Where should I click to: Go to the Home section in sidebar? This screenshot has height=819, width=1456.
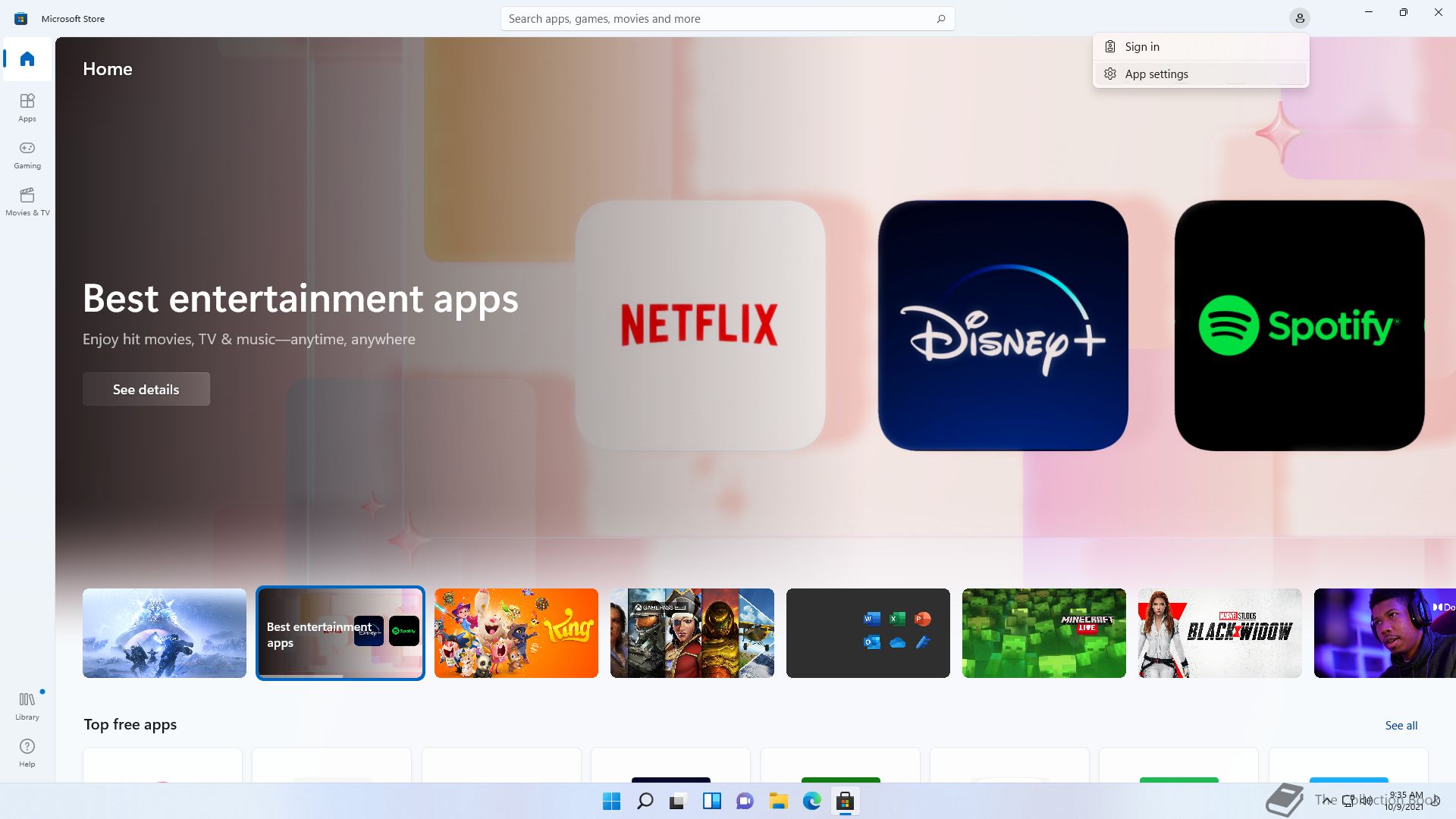27,59
